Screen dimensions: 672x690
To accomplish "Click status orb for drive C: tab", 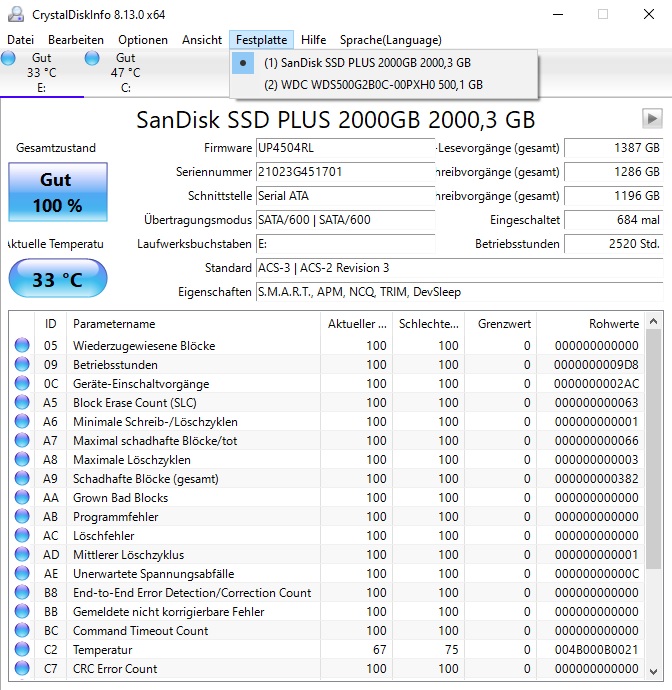I will click(92, 58).
